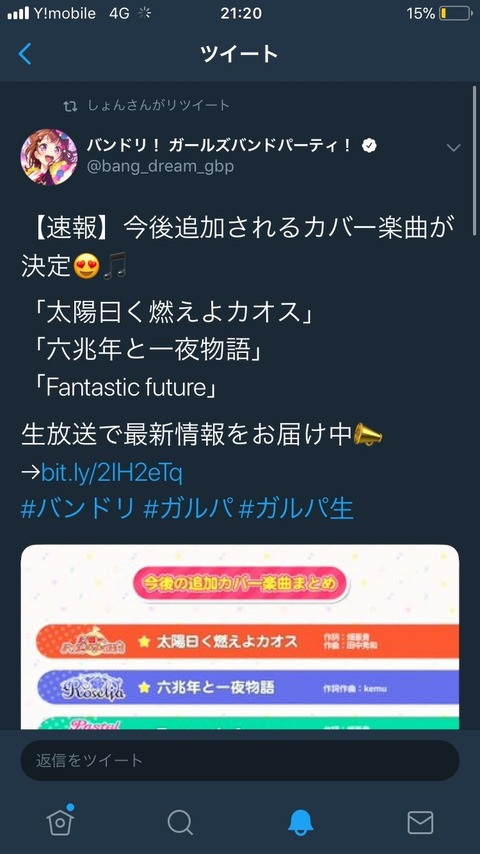Open the cover songs summary image
Image resolution: width=480 pixels, height=854 pixels.
coord(240,637)
